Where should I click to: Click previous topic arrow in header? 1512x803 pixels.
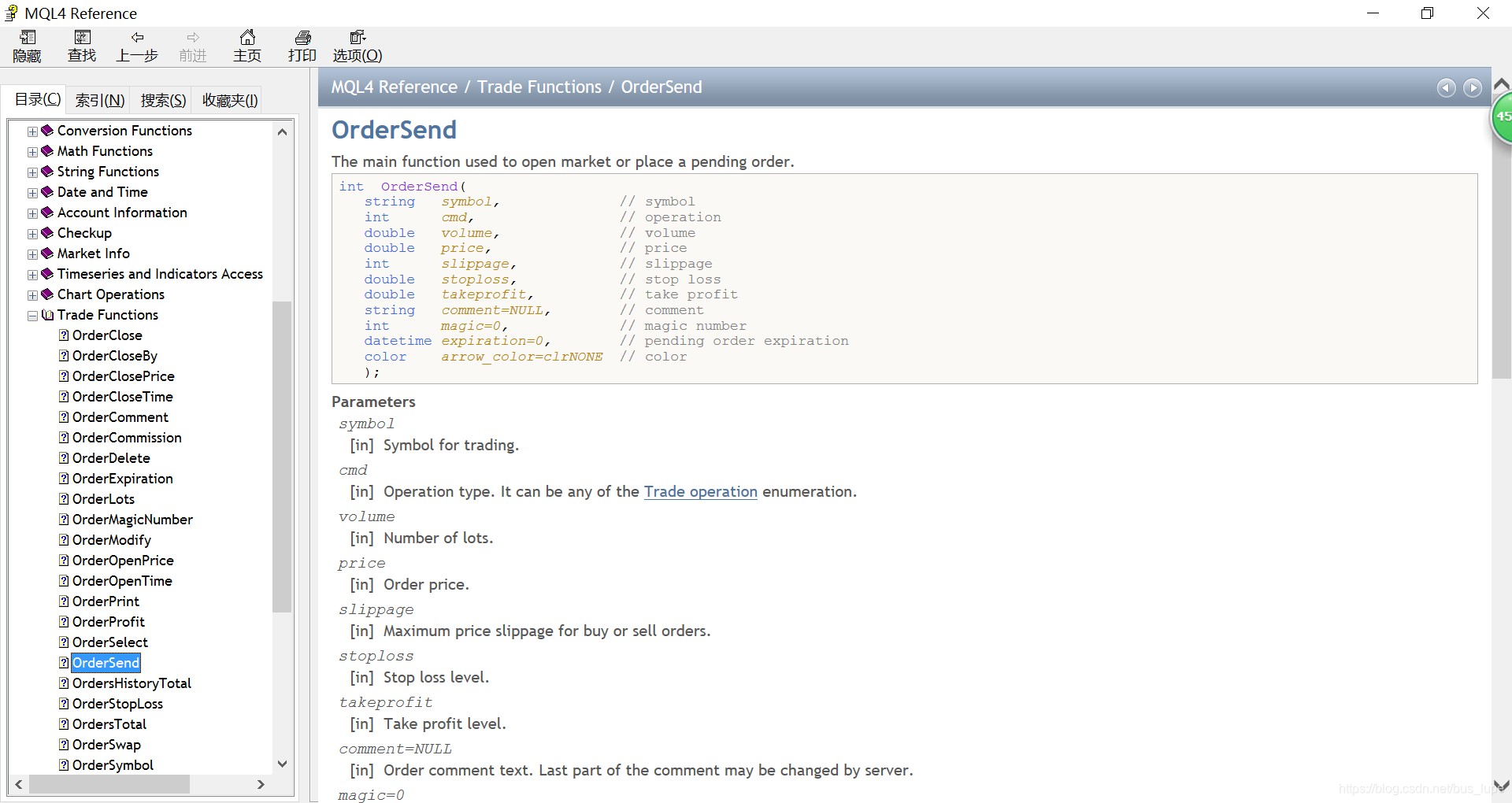1446,88
